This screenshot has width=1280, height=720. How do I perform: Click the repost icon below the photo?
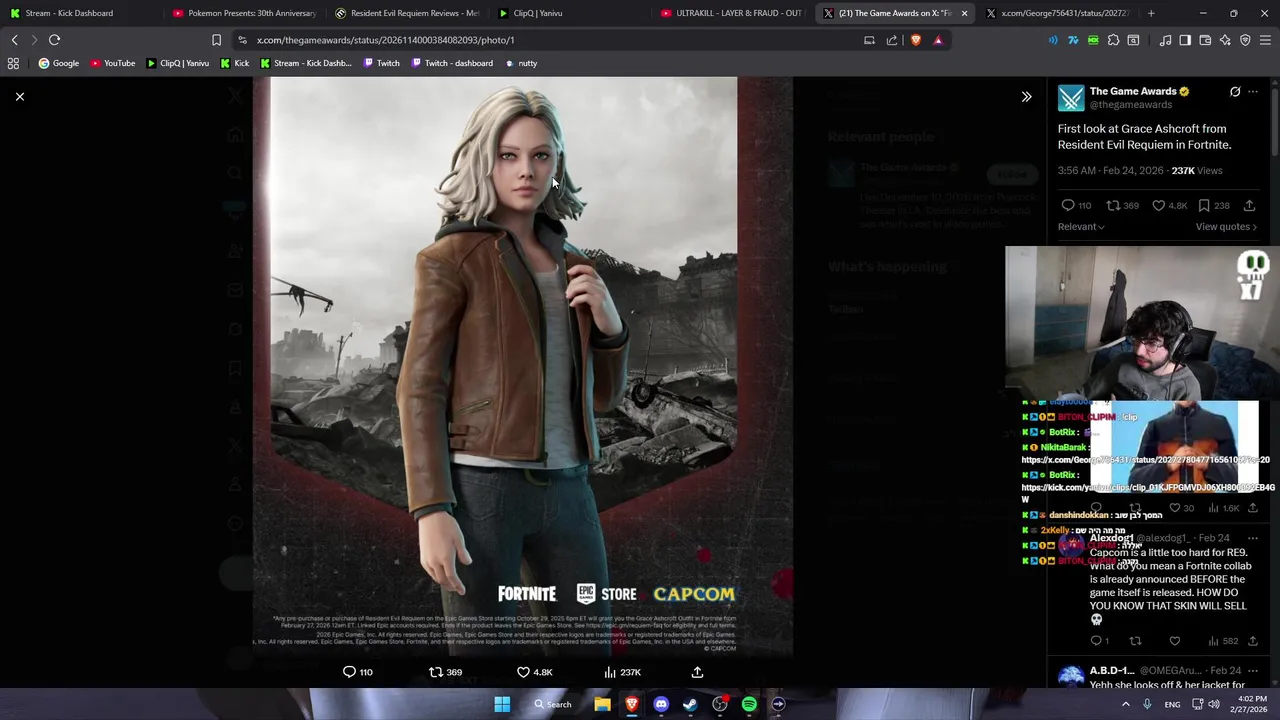coord(436,672)
